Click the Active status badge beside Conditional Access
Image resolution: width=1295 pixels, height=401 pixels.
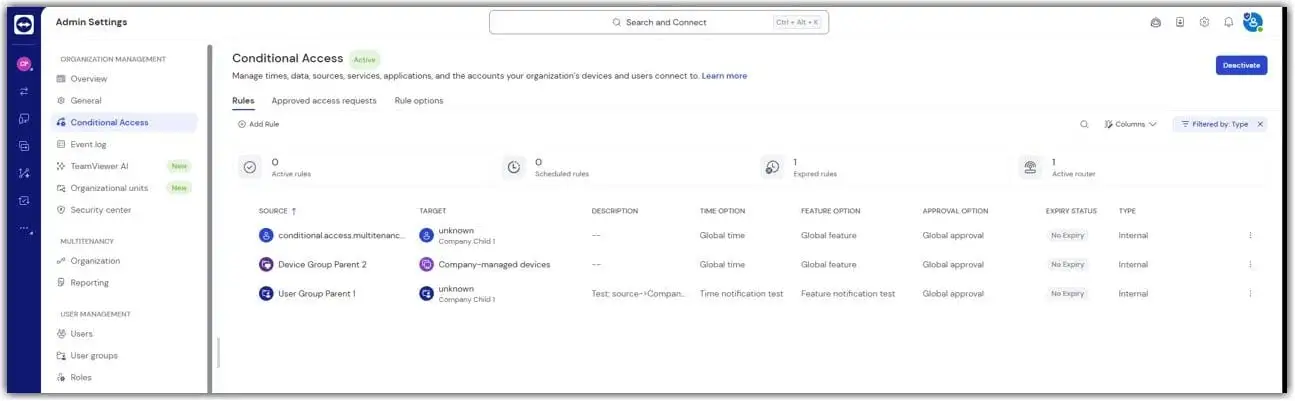pos(365,59)
